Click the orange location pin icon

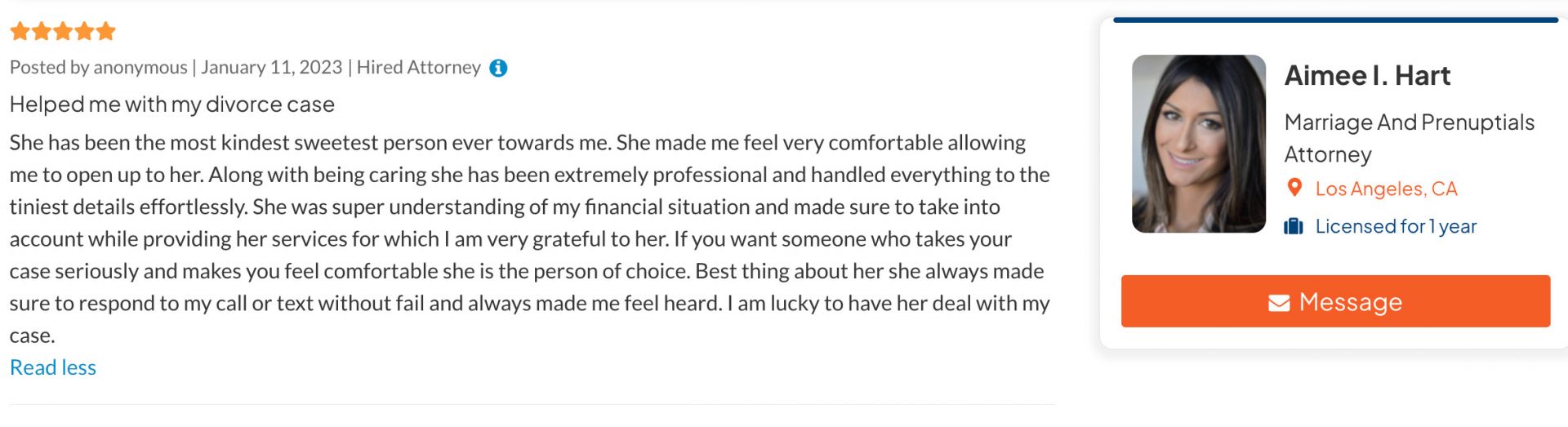coord(1294,189)
